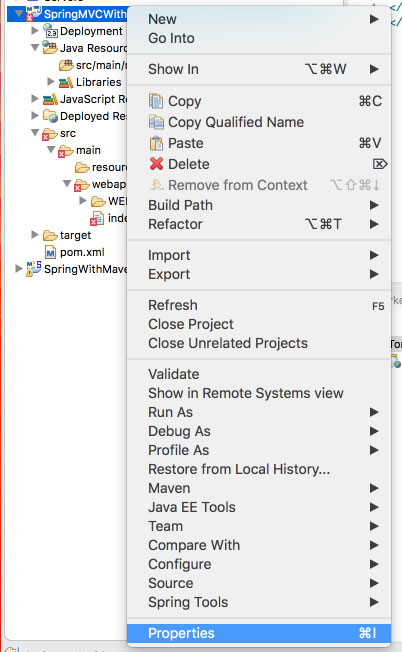Open the Run As submenu
The height and width of the screenshot is (652, 402).
click(259, 412)
